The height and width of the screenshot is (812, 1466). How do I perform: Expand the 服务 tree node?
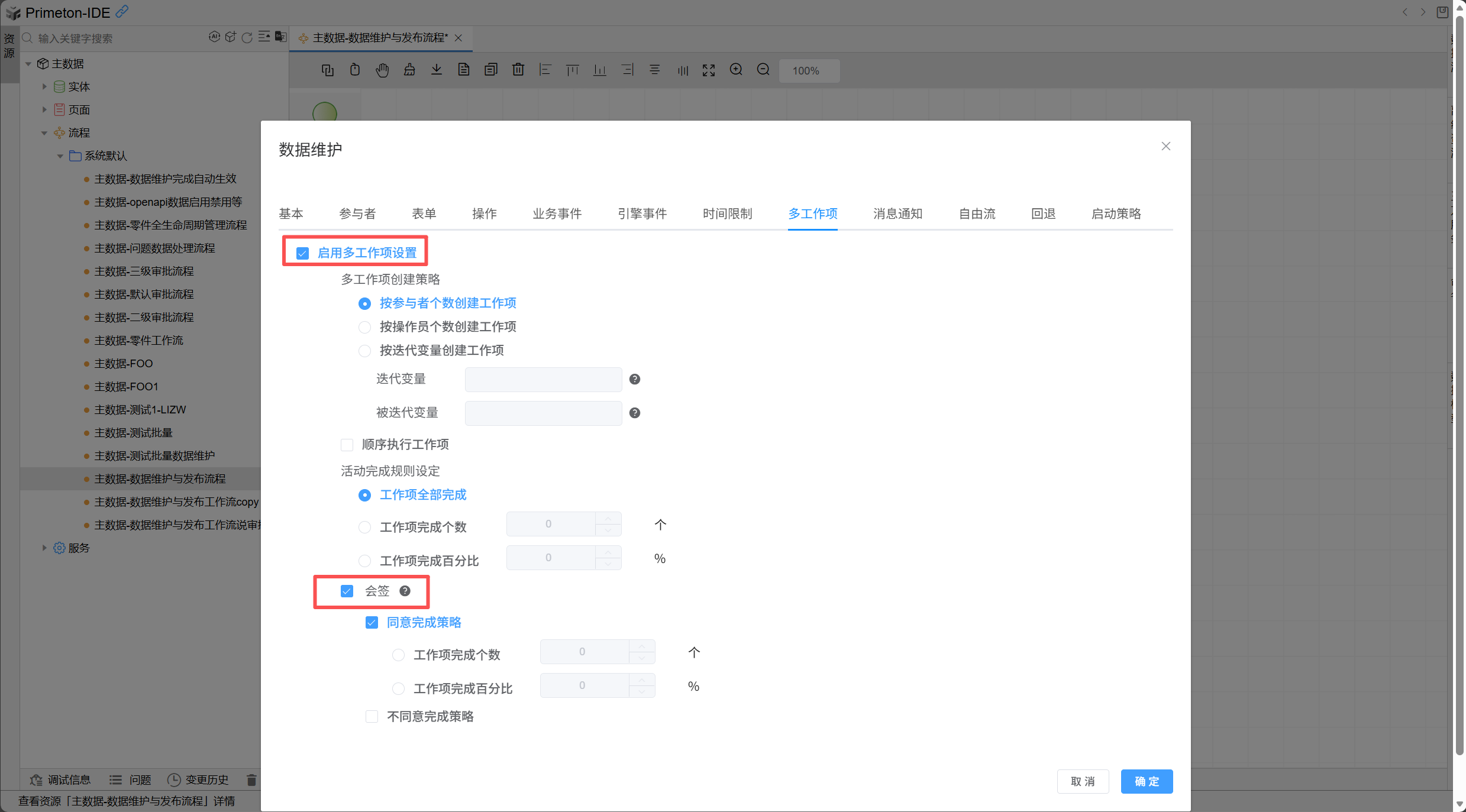pos(44,548)
